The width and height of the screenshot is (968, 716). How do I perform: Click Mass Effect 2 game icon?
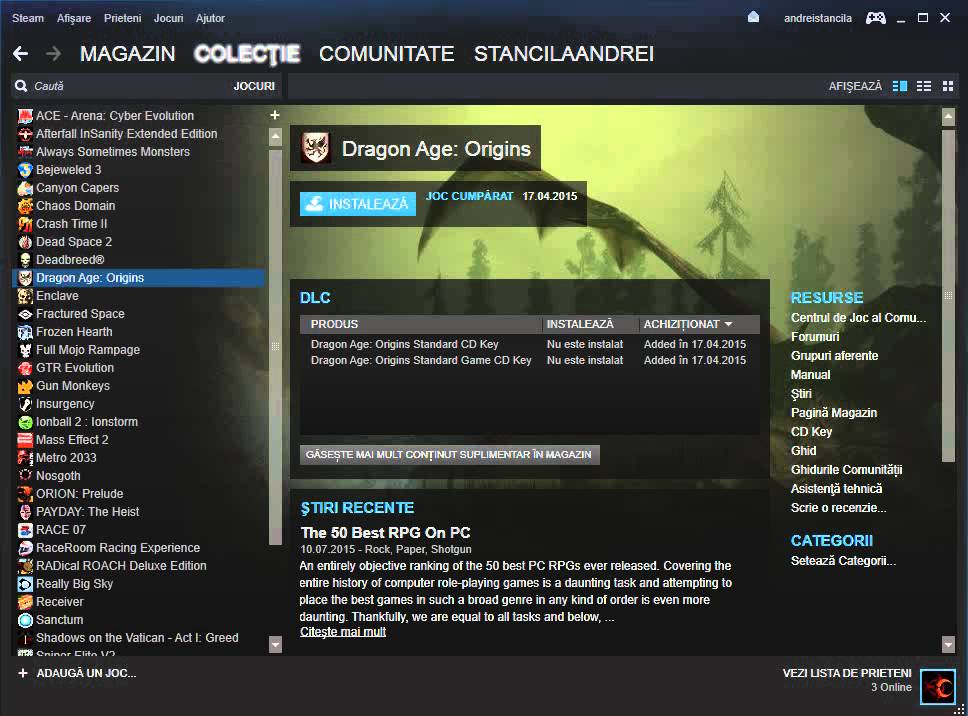(x=25, y=440)
